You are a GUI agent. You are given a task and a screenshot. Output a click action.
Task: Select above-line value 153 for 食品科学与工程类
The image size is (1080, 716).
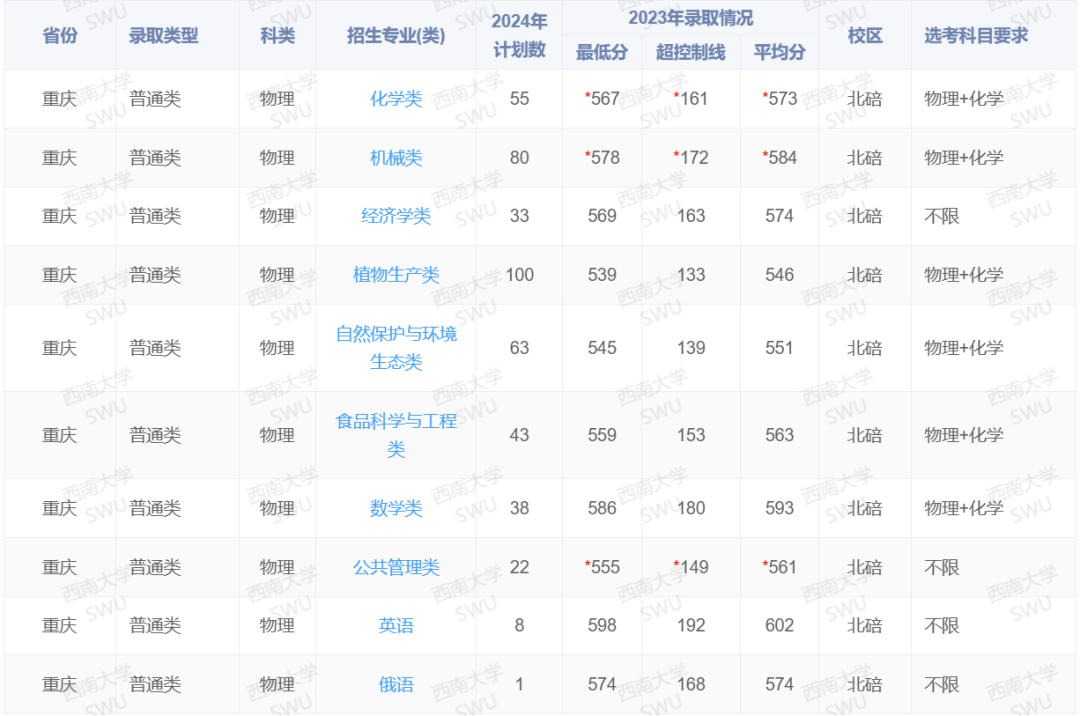(691, 435)
